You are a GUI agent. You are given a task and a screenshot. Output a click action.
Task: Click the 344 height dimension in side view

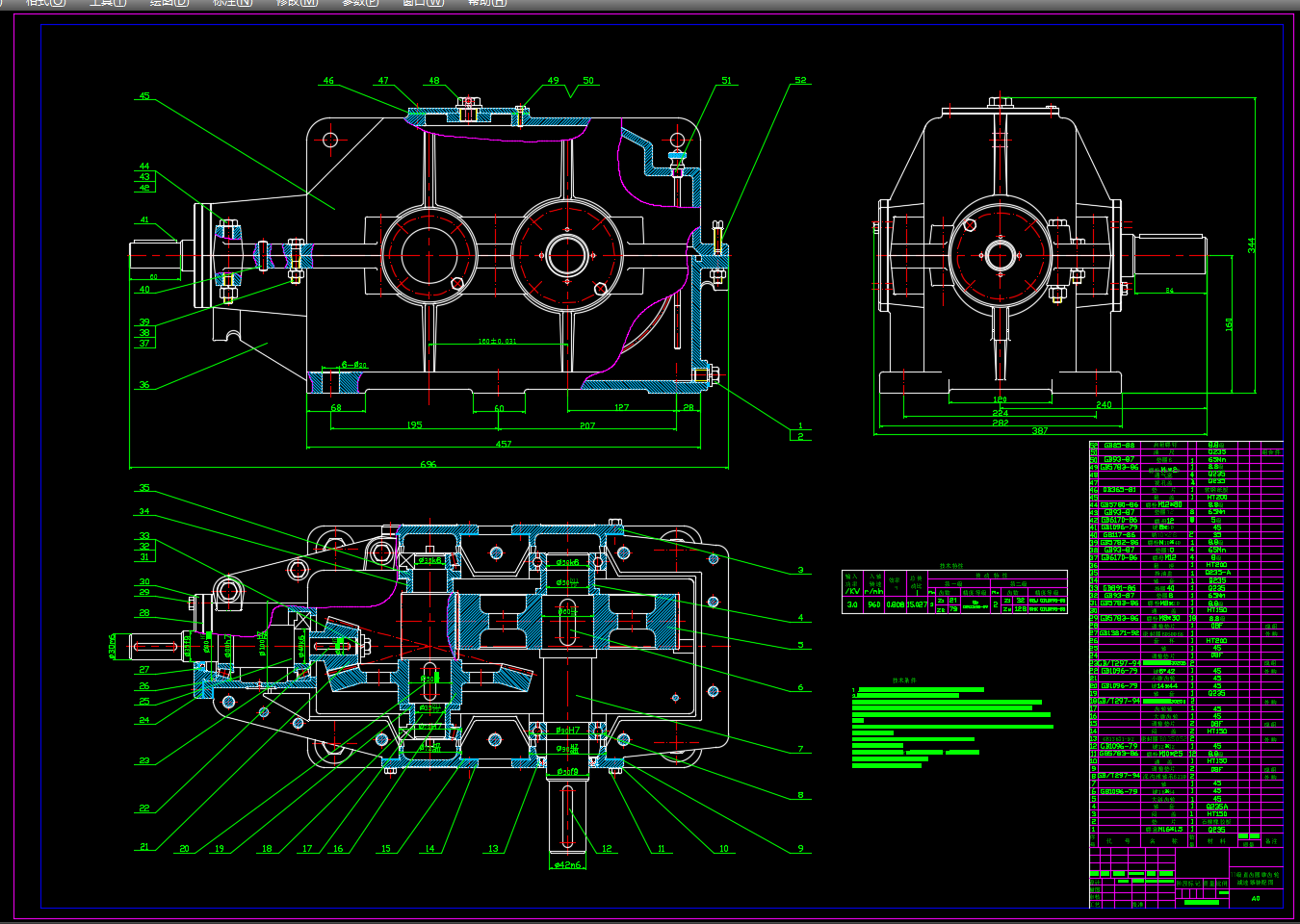(1251, 245)
